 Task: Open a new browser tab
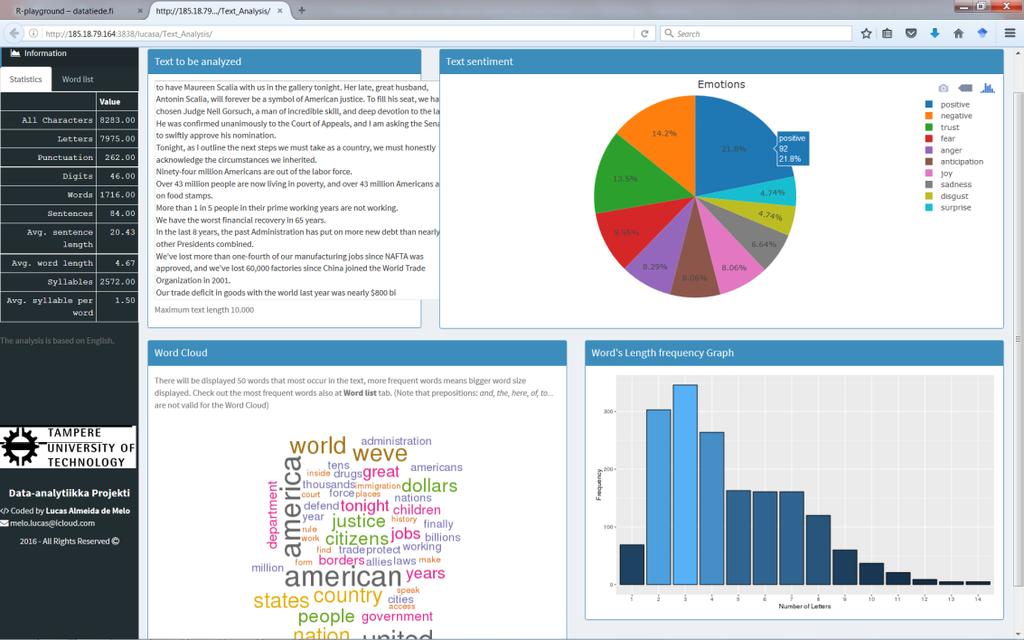302,10
